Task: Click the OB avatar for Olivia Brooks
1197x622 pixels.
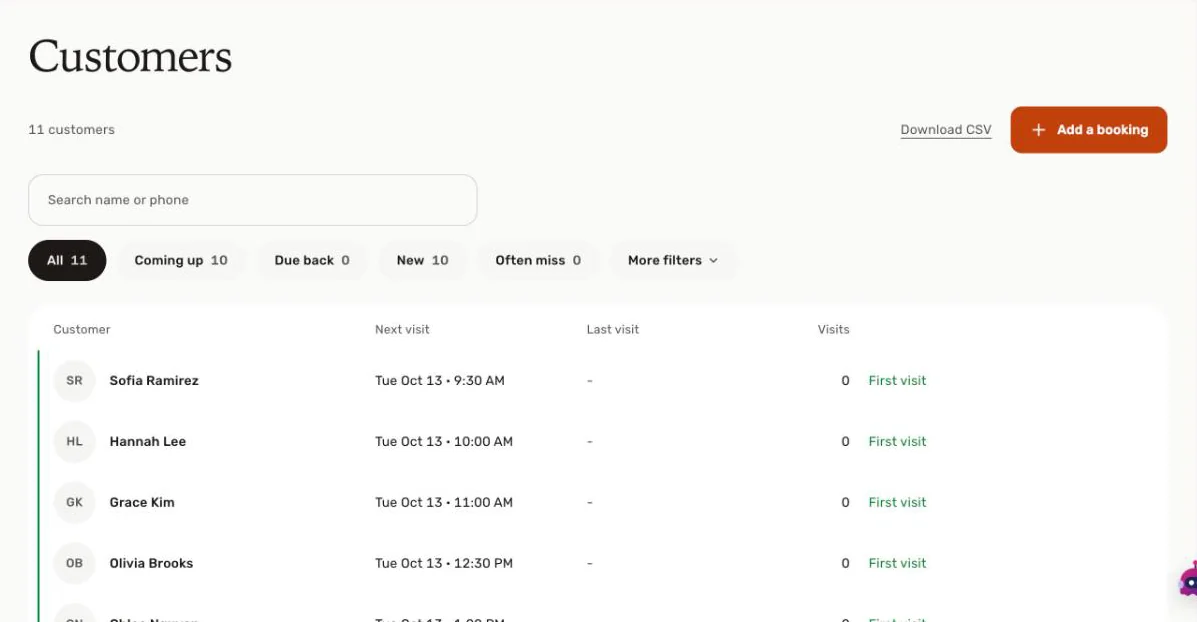Action: click(x=74, y=563)
